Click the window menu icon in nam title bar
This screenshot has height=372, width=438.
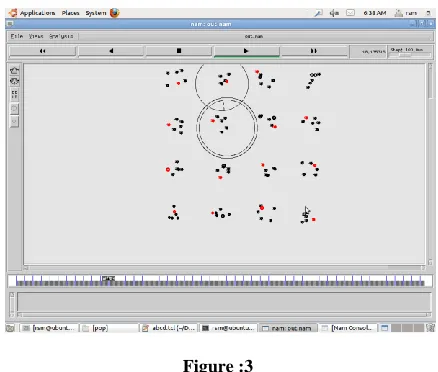point(10,24)
